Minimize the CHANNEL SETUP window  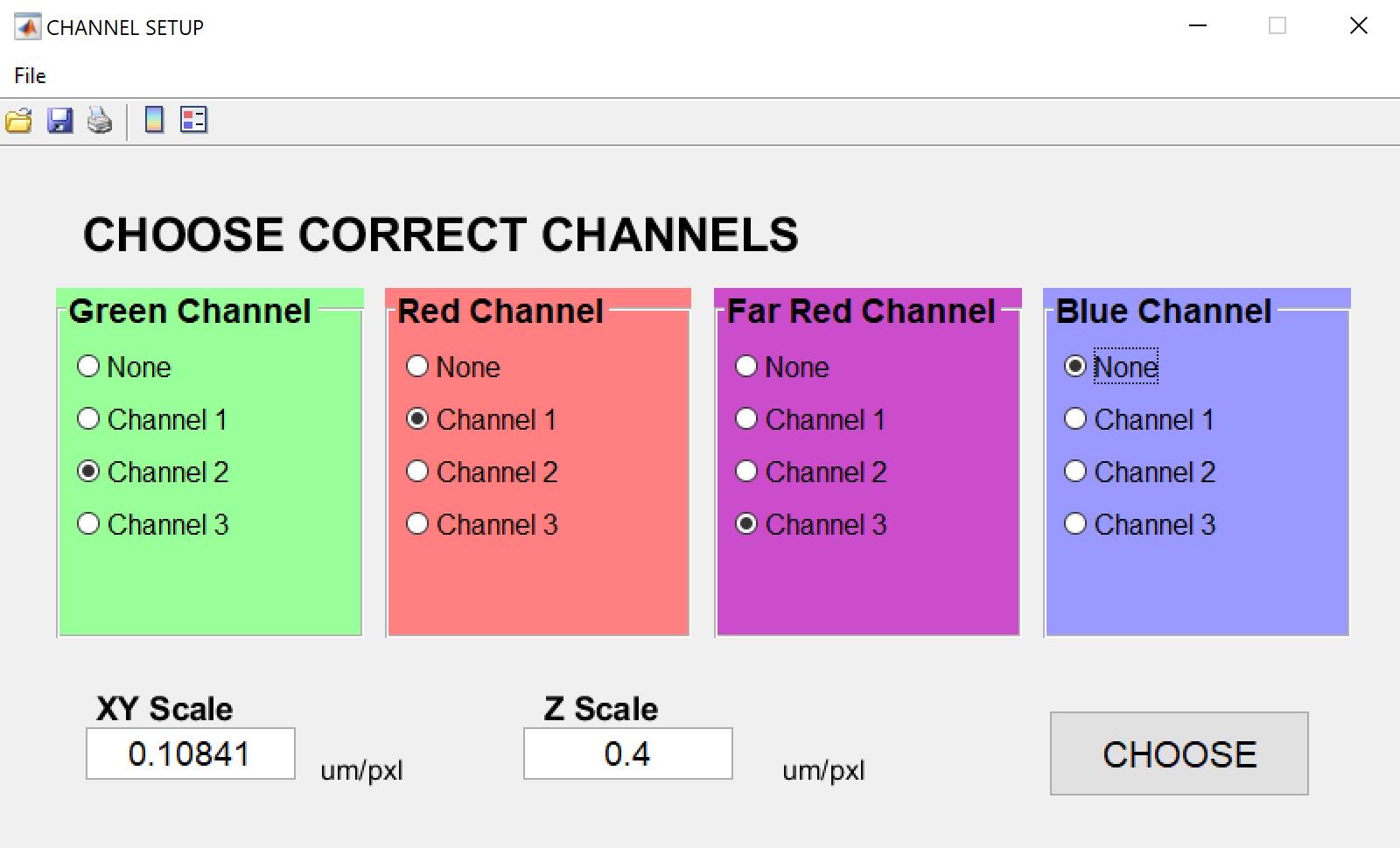1198,26
